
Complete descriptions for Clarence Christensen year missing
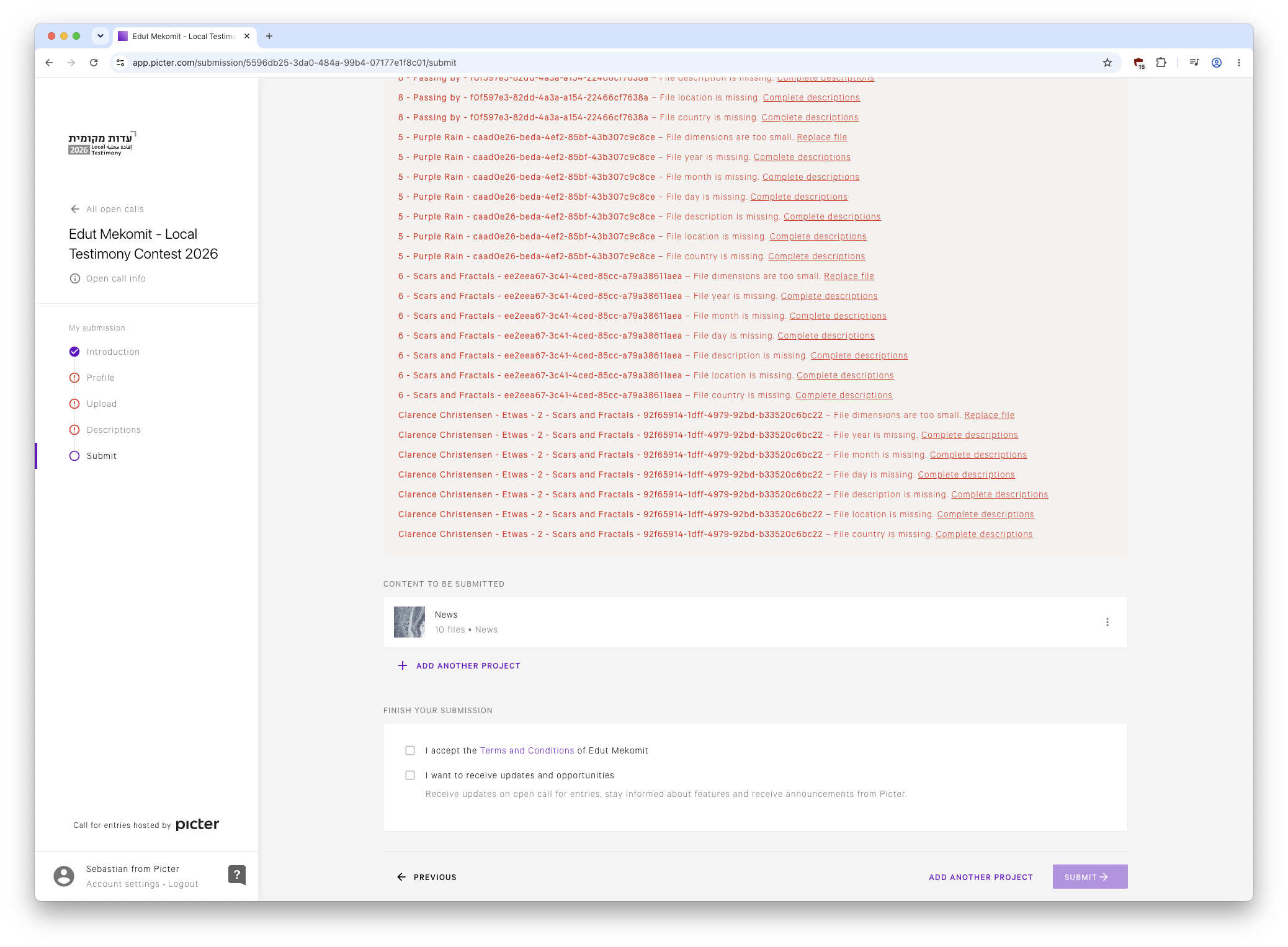[x=970, y=435]
